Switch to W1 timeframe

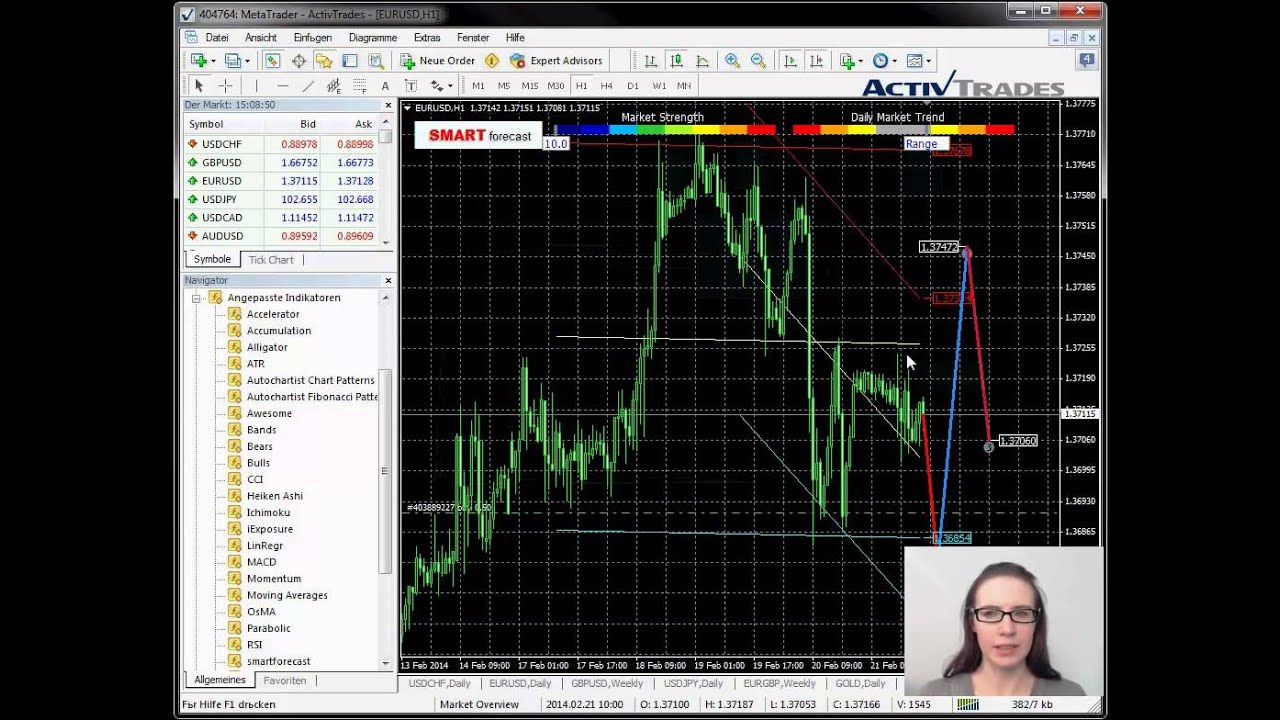tap(658, 86)
